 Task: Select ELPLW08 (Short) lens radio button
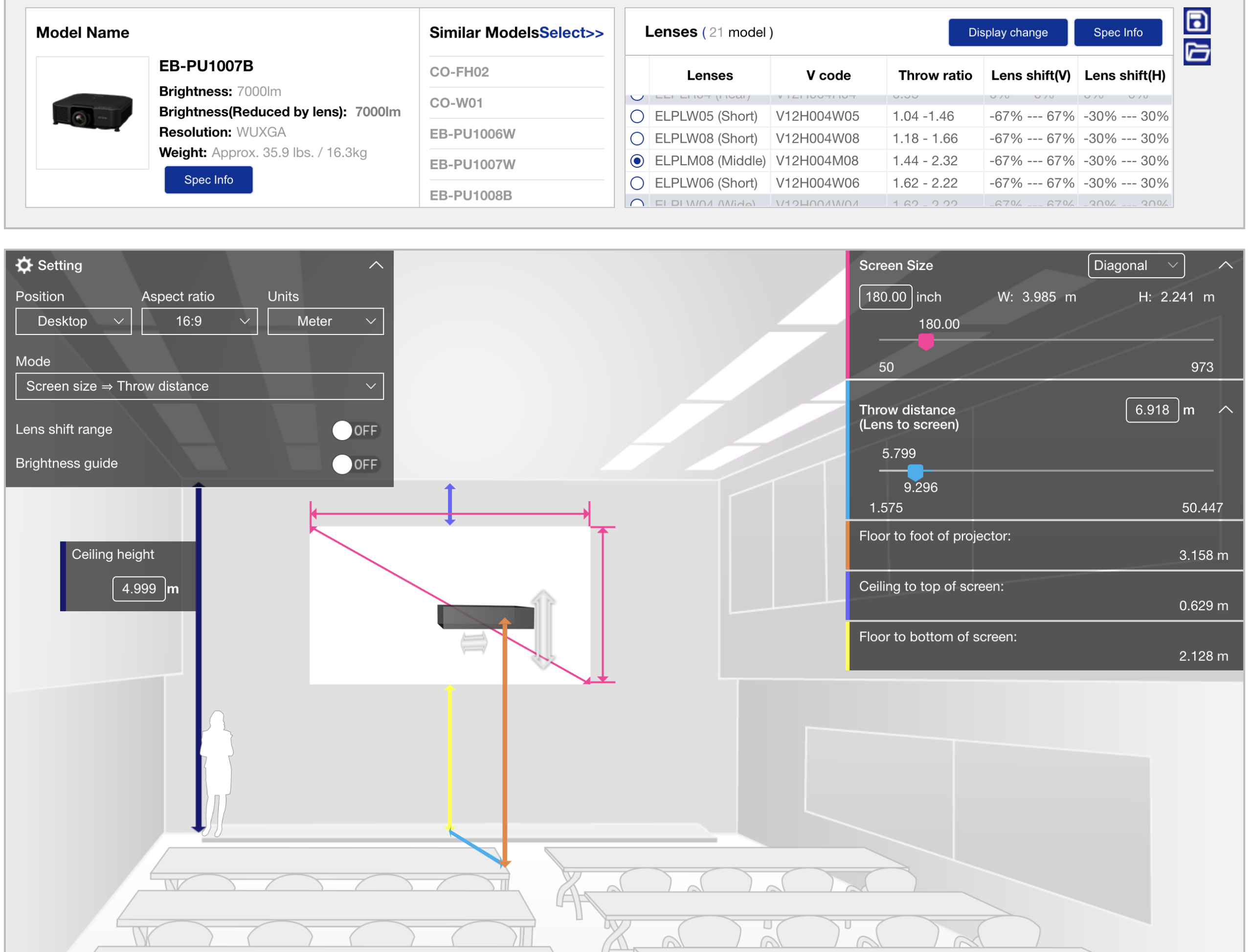point(637,138)
